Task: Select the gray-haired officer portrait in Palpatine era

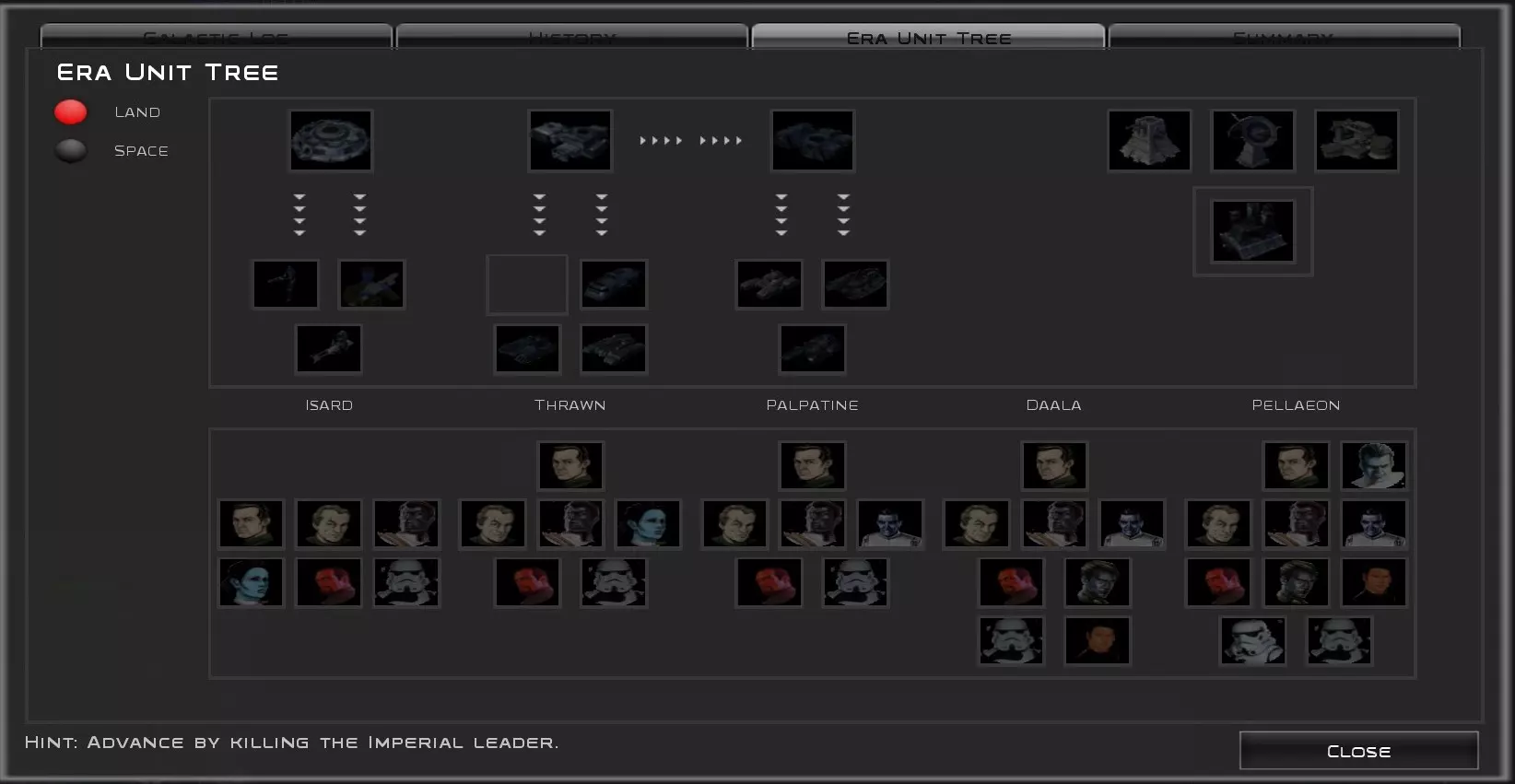Action: [734, 524]
